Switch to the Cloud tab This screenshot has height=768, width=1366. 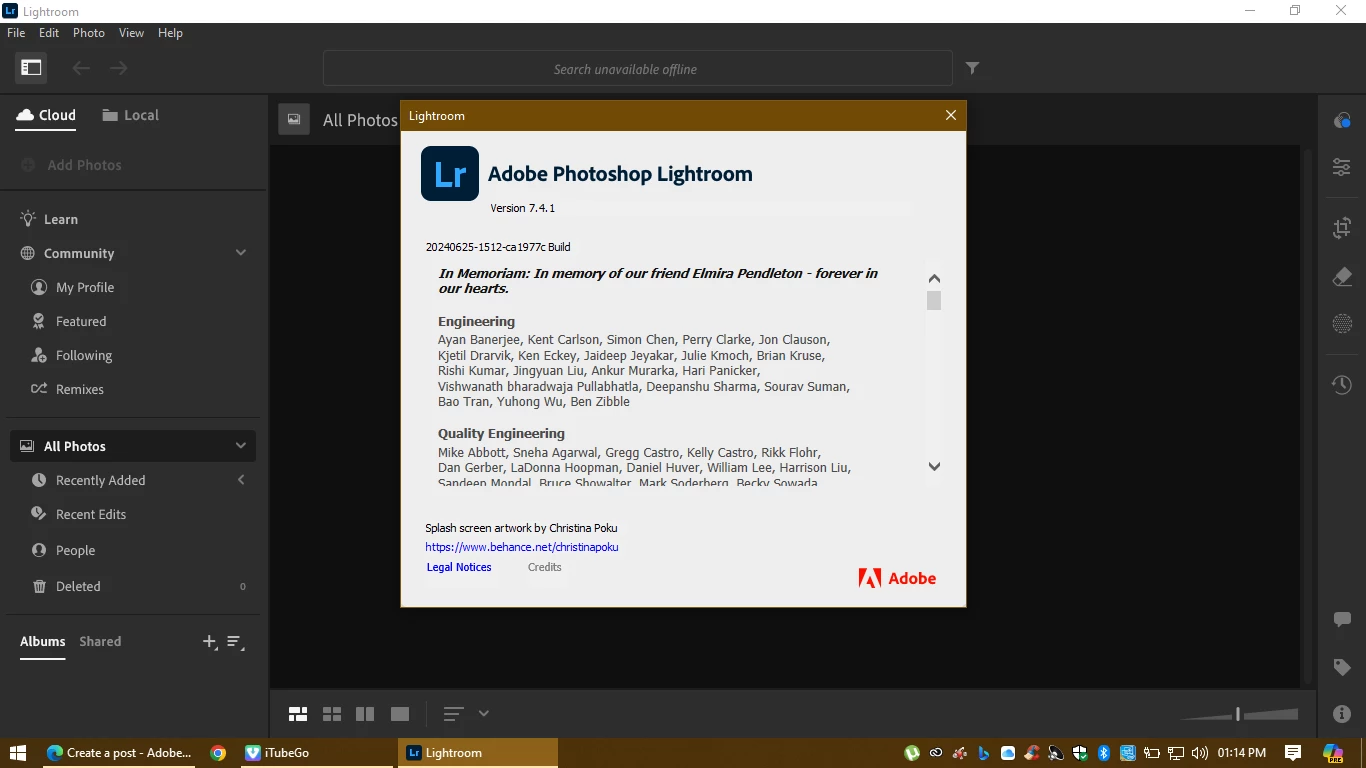pyautogui.click(x=46, y=115)
